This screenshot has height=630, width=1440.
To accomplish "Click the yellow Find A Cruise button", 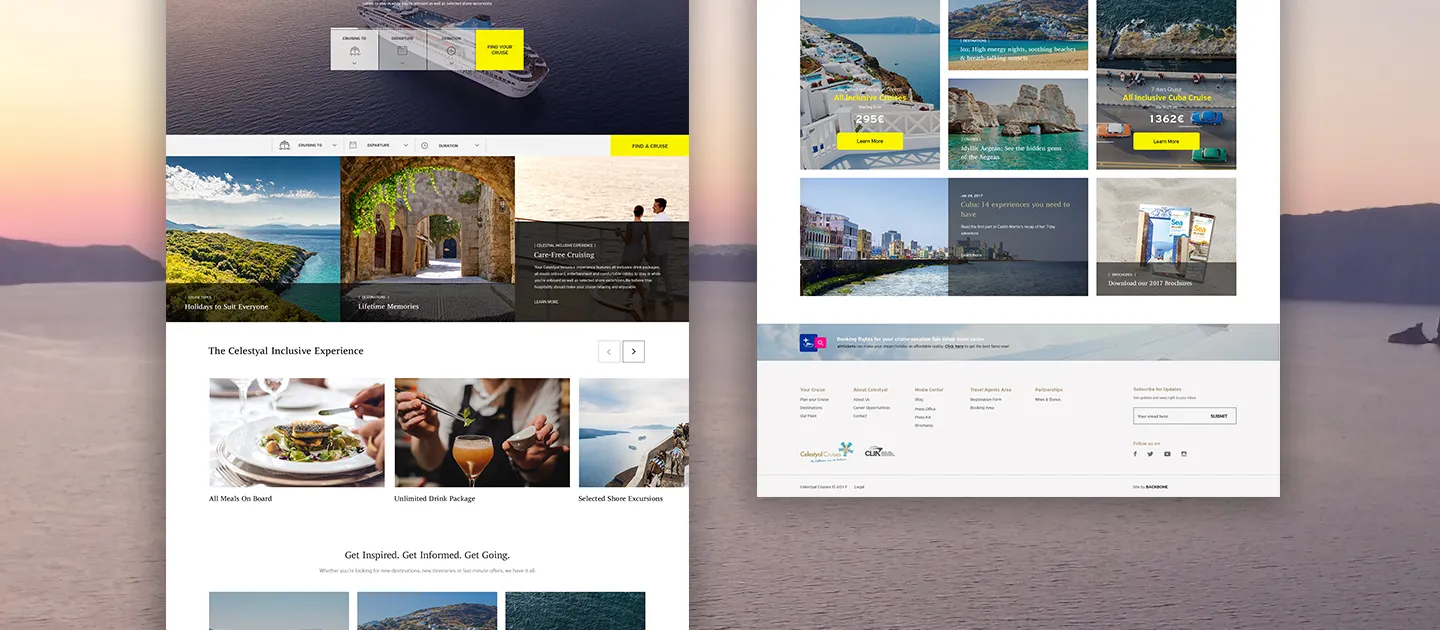I will pyautogui.click(x=650, y=146).
